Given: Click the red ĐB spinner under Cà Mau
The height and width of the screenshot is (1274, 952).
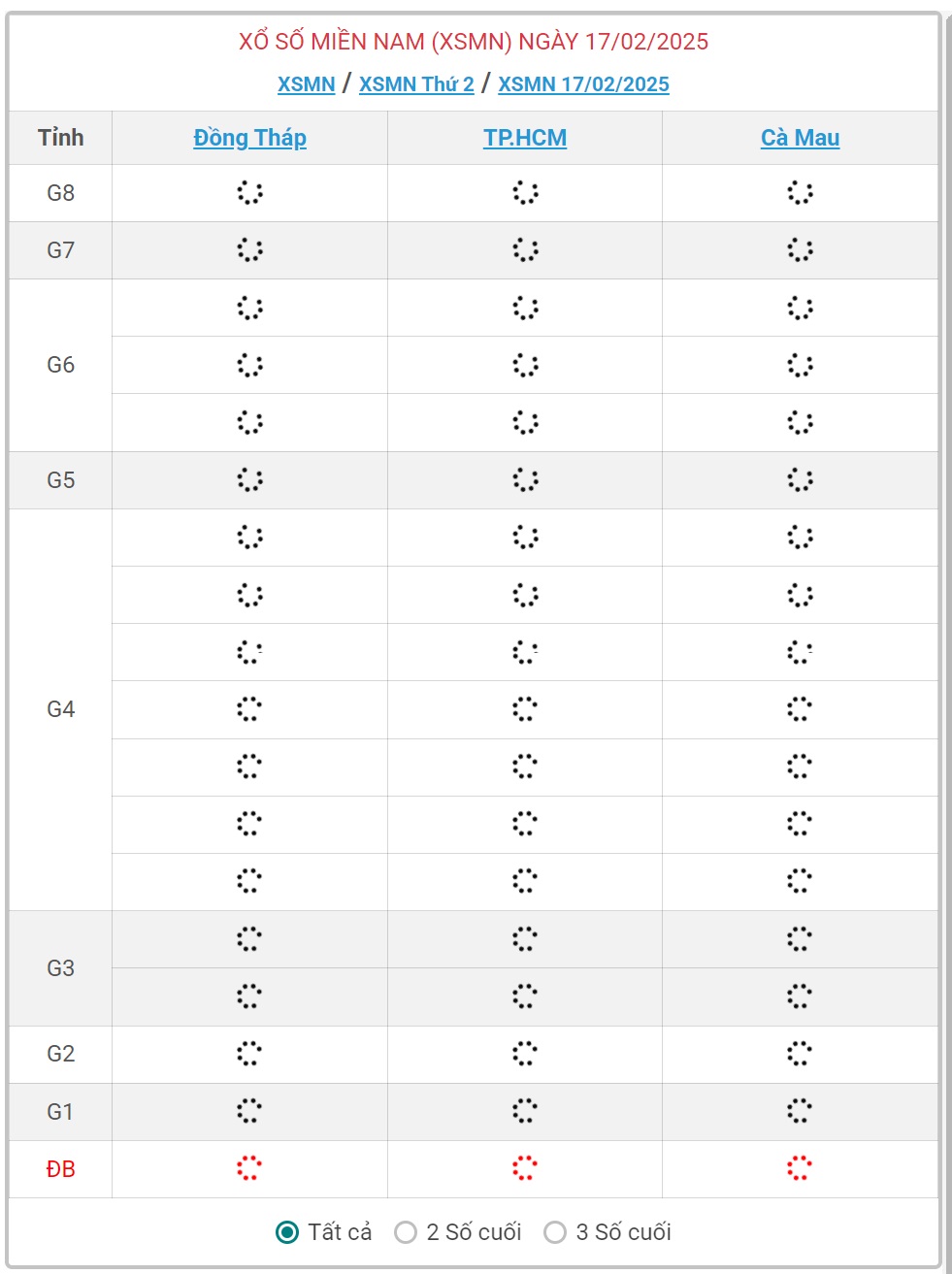Looking at the screenshot, I should click(800, 1168).
